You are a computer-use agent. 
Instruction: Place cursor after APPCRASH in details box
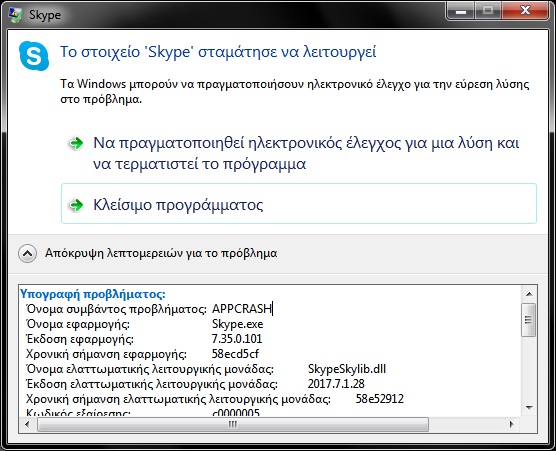(272, 309)
